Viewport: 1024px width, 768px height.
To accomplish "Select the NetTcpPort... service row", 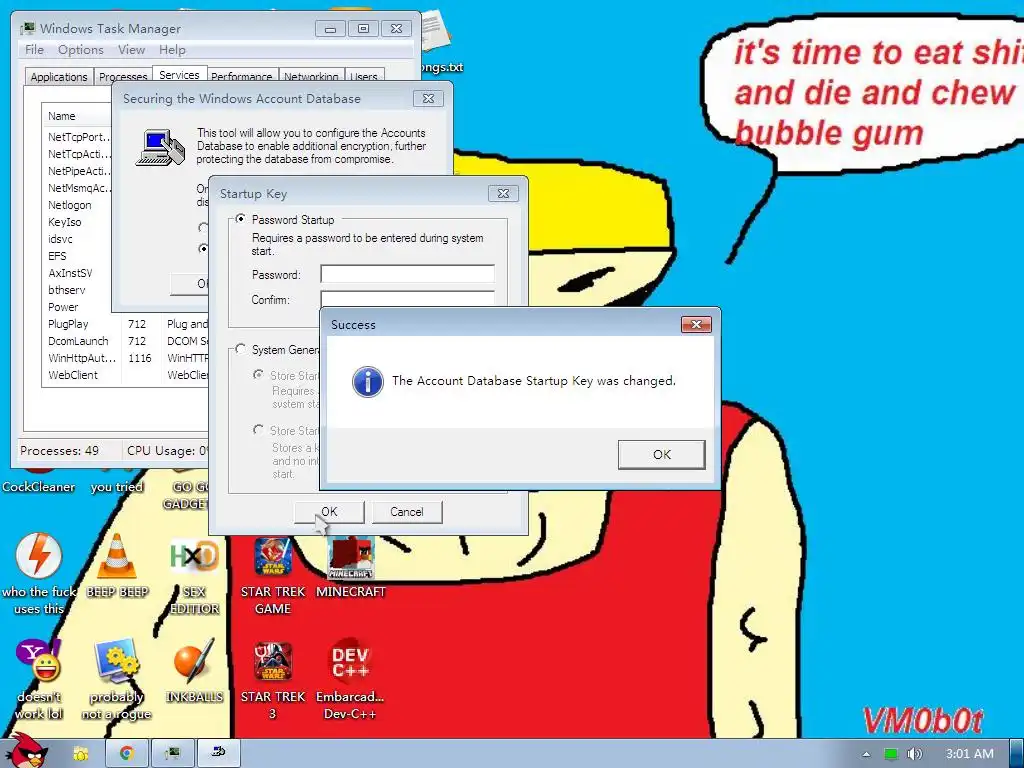I will click(x=78, y=137).
